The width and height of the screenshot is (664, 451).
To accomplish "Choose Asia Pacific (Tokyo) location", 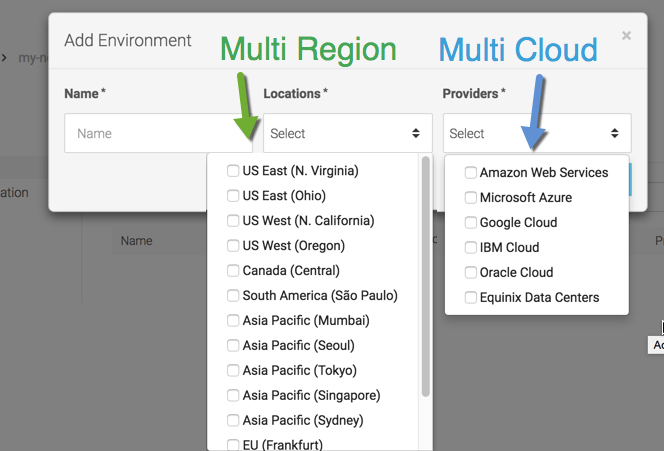I will click(x=233, y=371).
